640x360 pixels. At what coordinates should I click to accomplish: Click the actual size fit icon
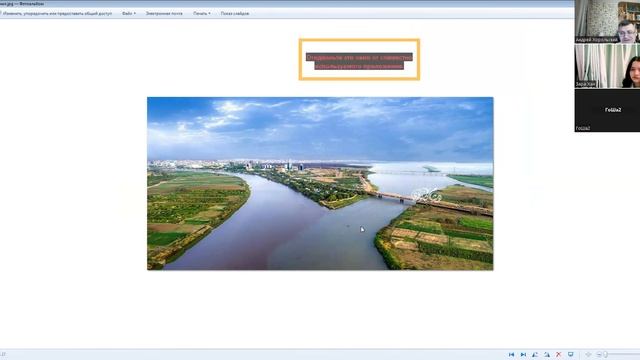pyautogui.click(x=588, y=355)
